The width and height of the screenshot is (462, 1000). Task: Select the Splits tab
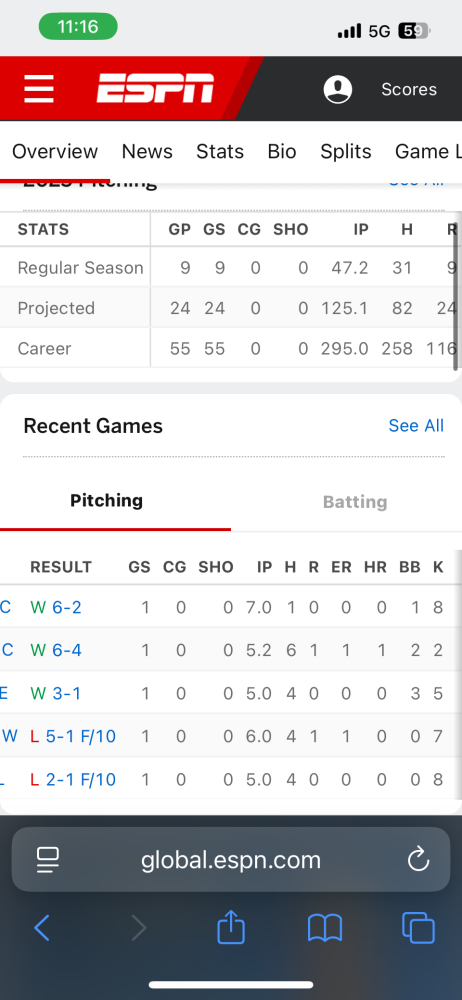[345, 151]
